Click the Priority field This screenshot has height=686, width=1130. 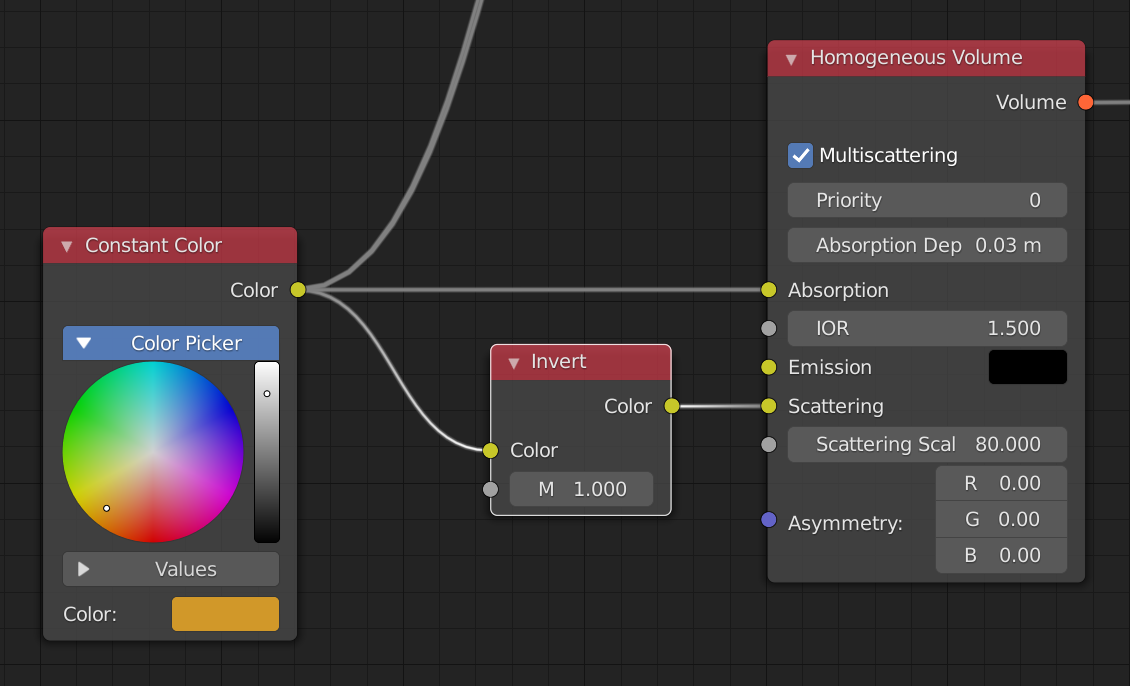[x=927, y=200]
